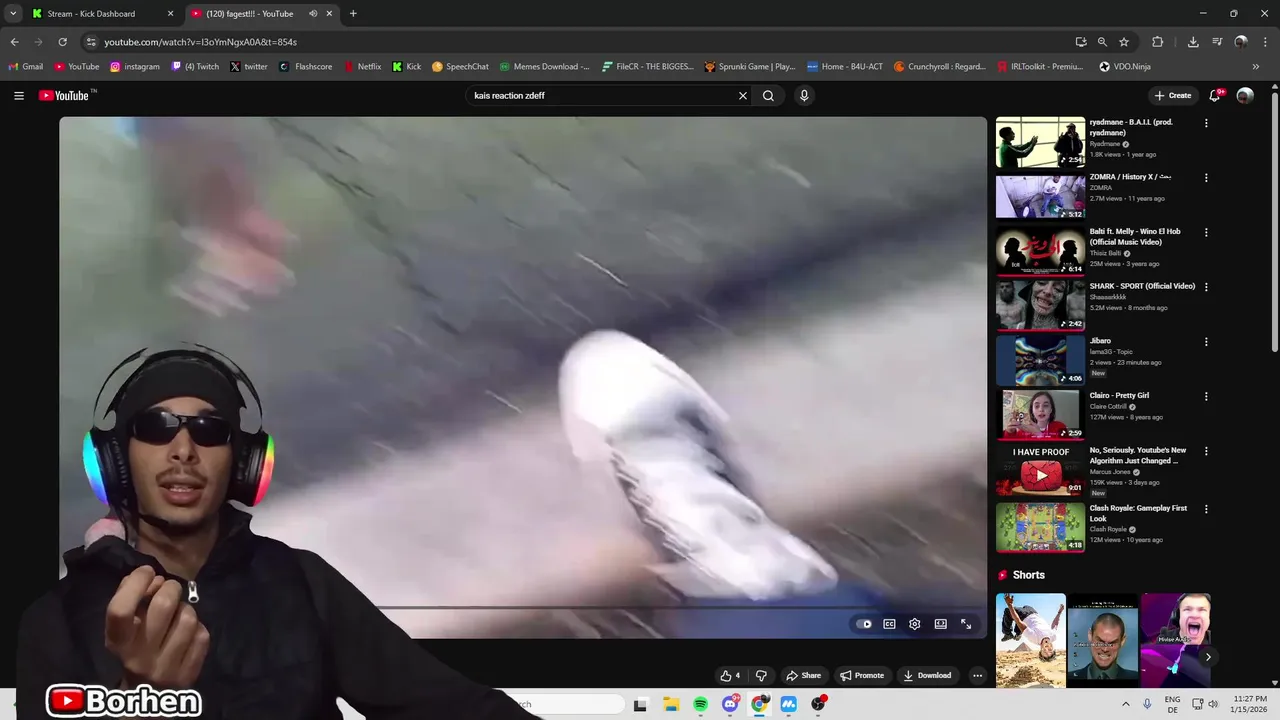Image resolution: width=1280 pixels, height=720 pixels.
Task: Open the VDO.Ninja bookmark
Action: pyautogui.click(x=1125, y=67)
